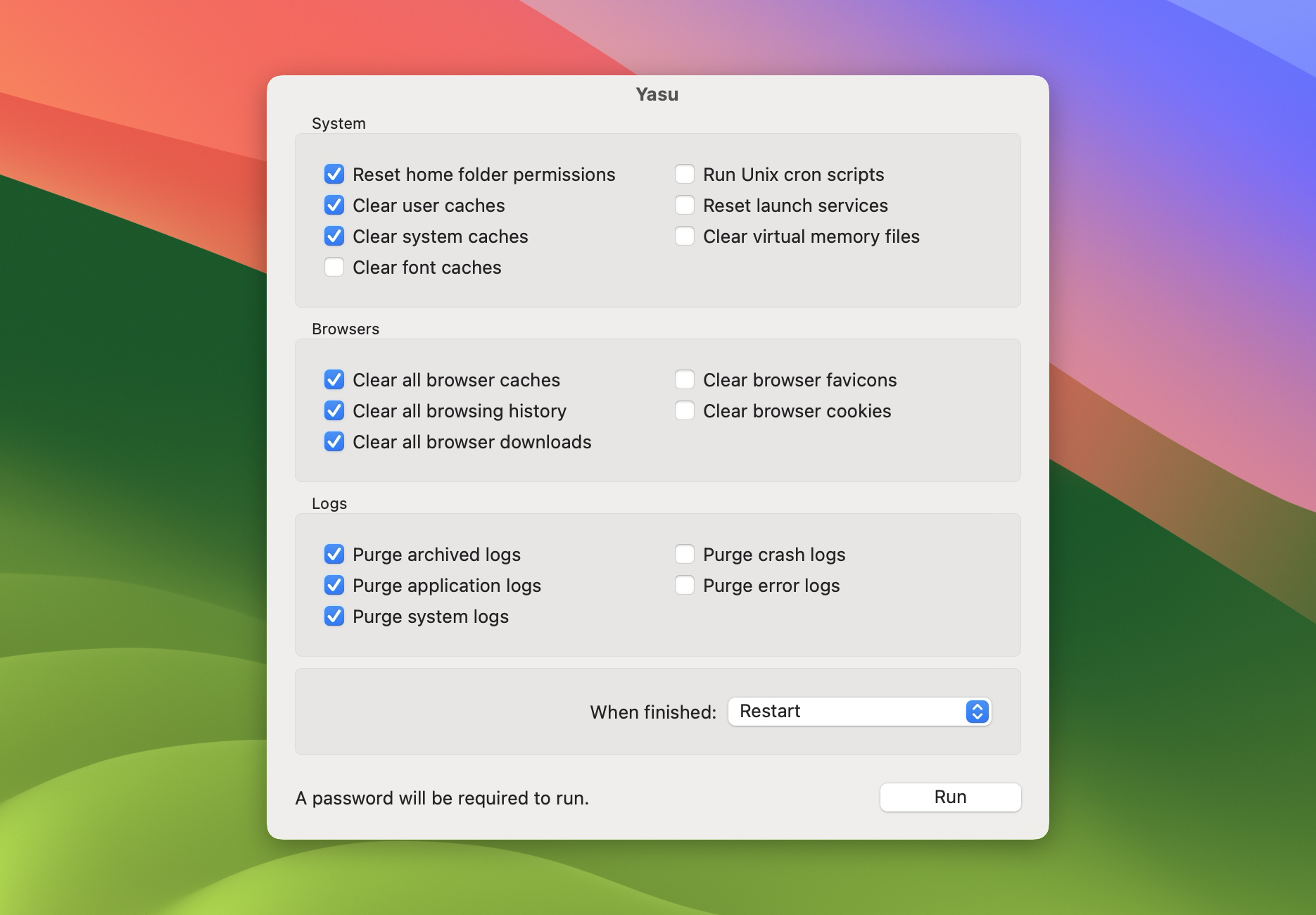Image resolution: width=1316 pixels, height=915 pixels.
Task: Click the Yasu window title
Action: click(657, 94)
